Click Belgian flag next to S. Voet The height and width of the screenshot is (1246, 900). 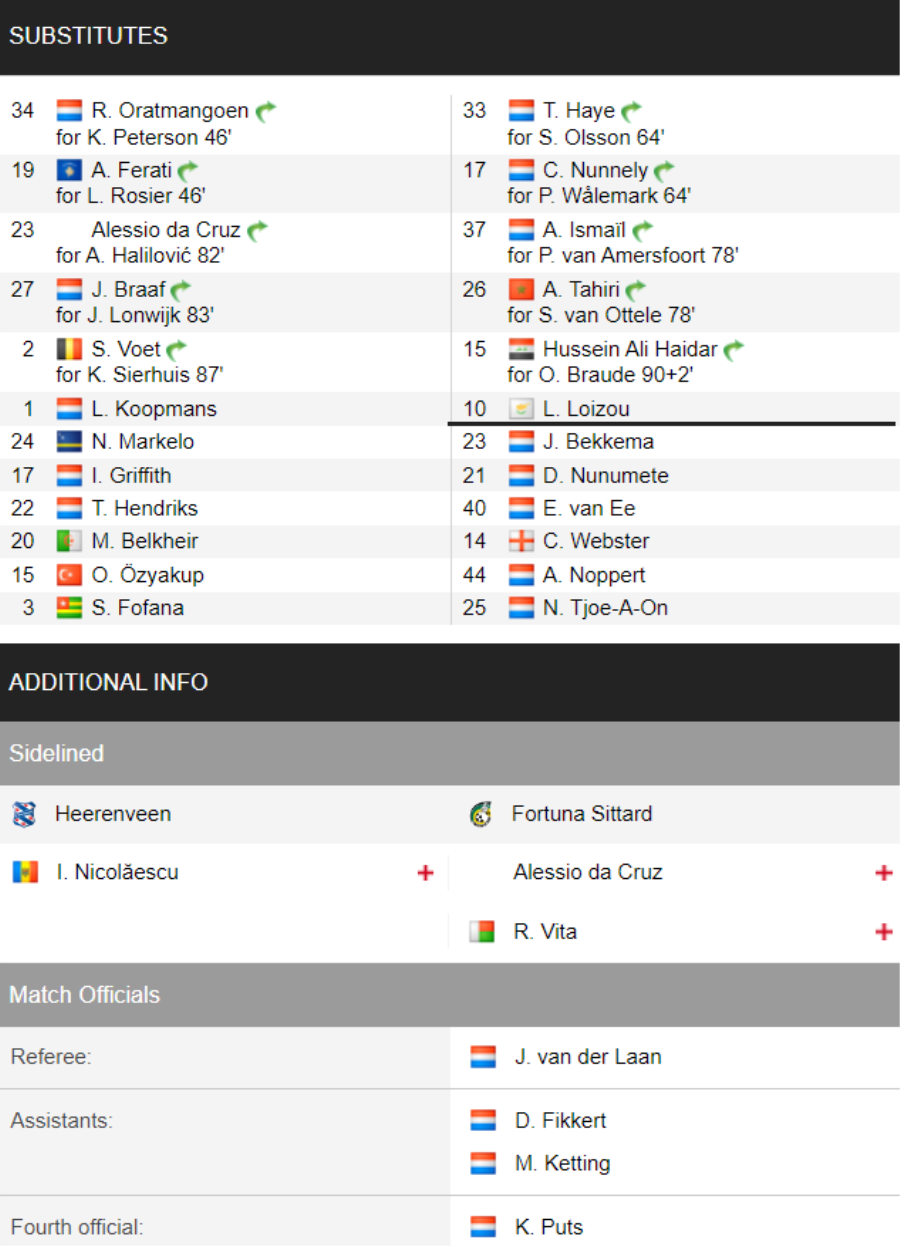pyautogui.click(x=69, y=350)
